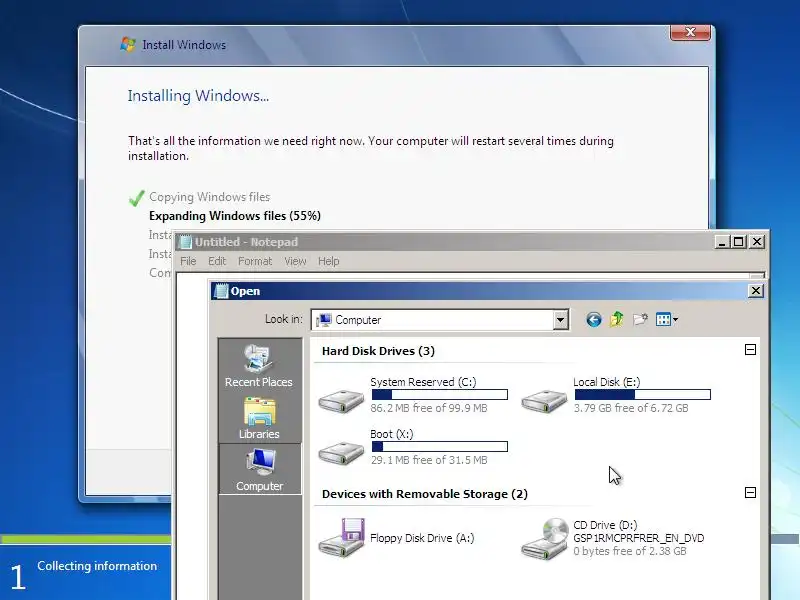Maximize the Untitled - Notepad window
The height and width of the screenshot is (600, 800).
[x=738, y=242]
